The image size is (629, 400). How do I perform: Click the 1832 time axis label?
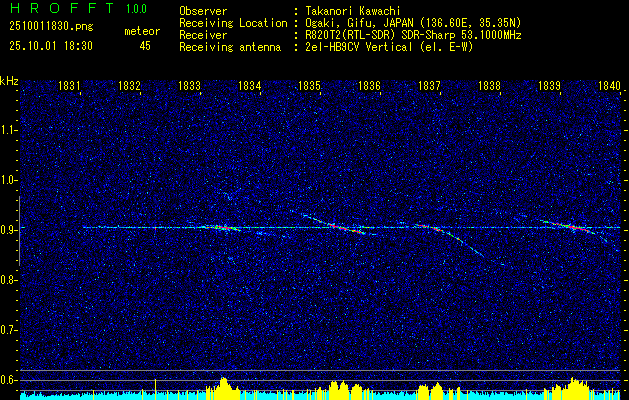click(x=130, y=85)
